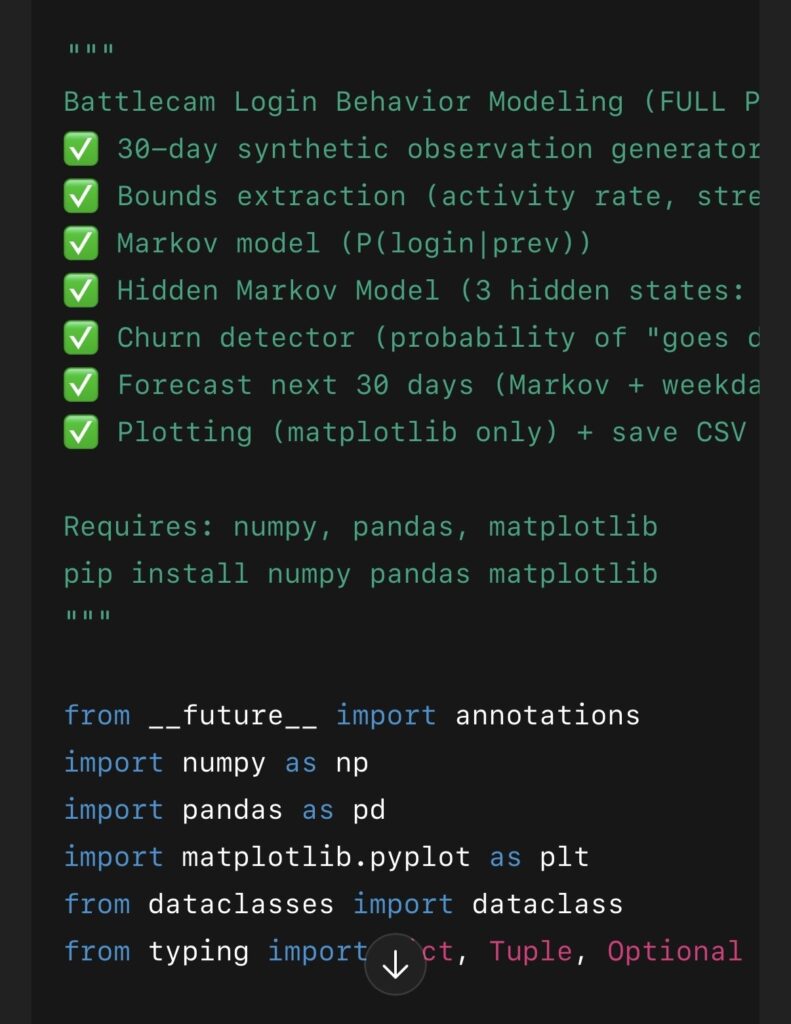Click the word 'annotations' in the future import

(x=547, y=716)
